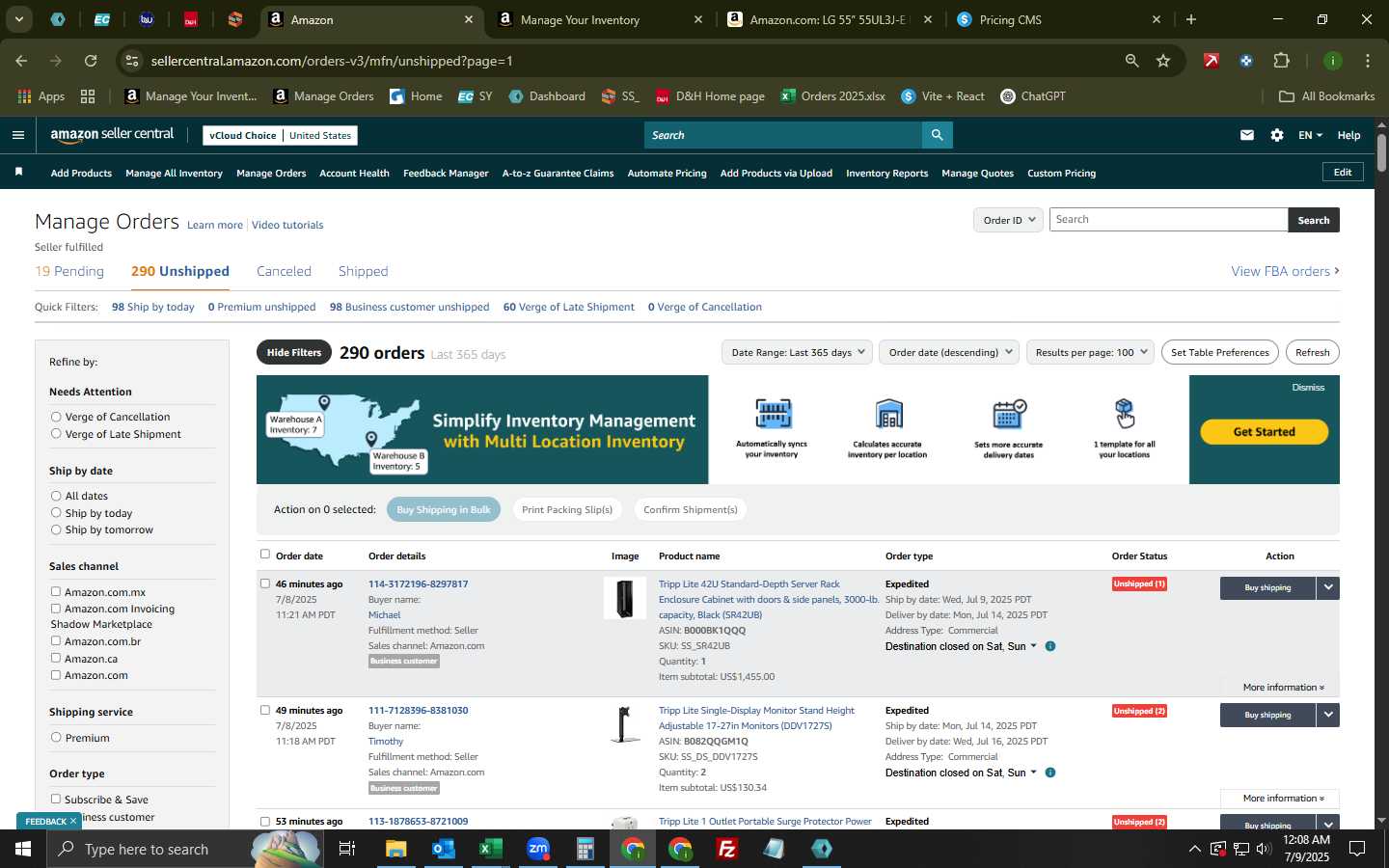Open Excel from the taskbar
Viewport: 1389px width, 868px height.
coord(490,849)
